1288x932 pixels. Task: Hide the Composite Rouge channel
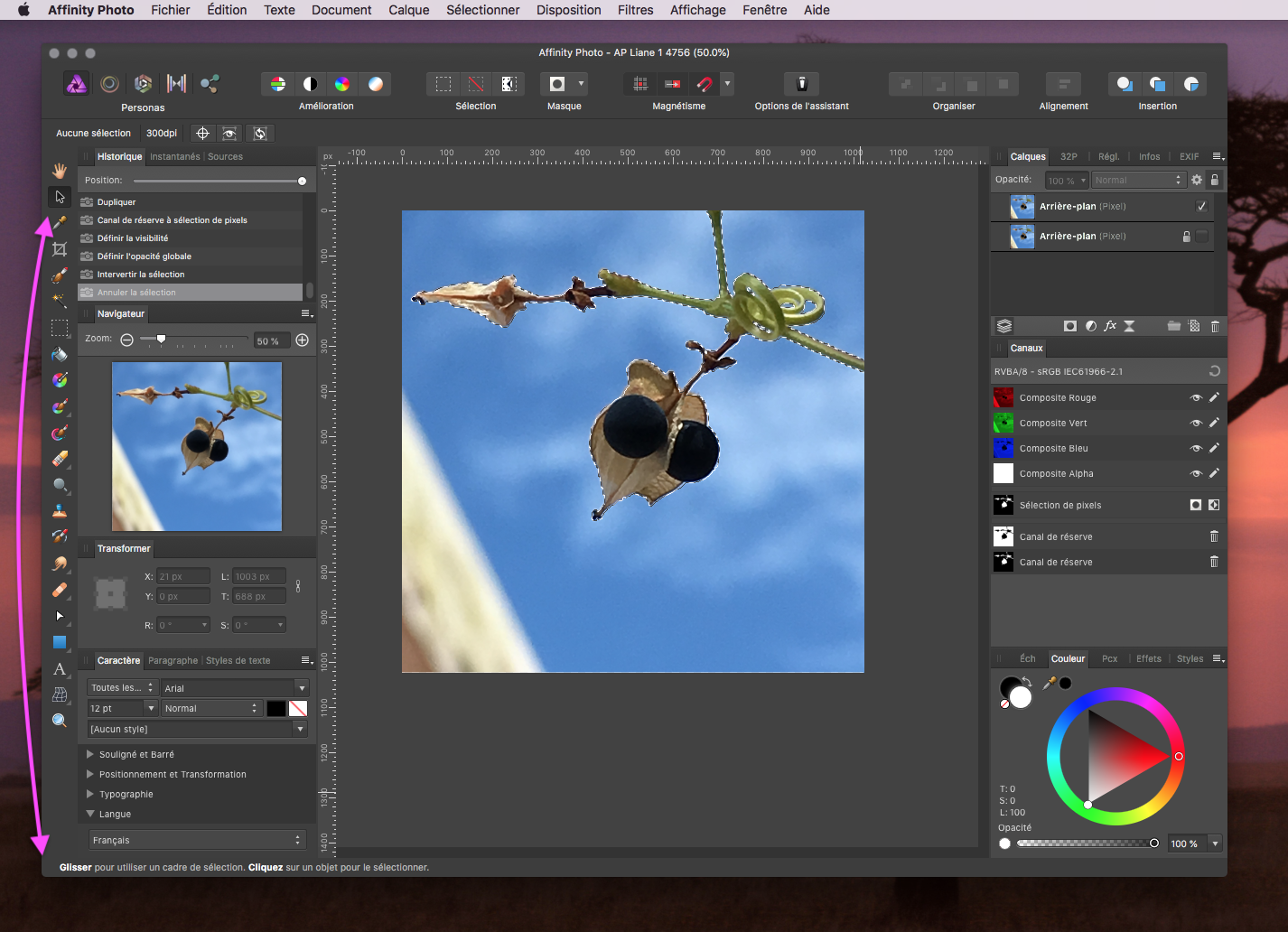(x=1196, y=398)
